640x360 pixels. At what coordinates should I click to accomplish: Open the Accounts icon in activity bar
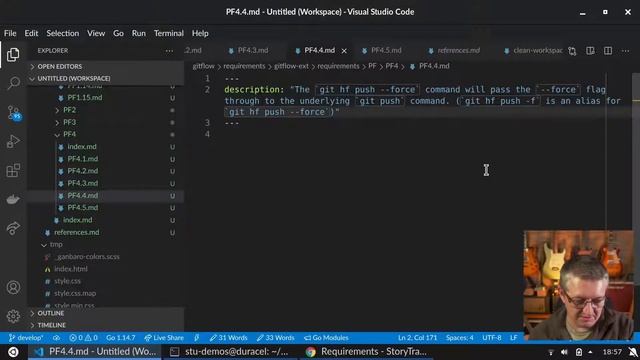tap(13, 287)
